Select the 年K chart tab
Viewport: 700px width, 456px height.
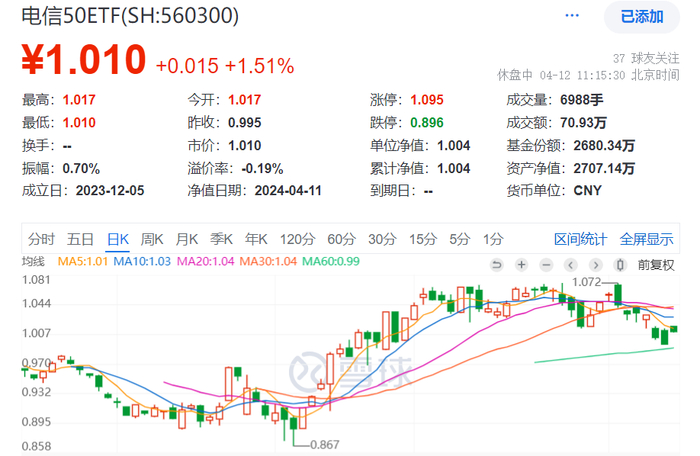click(256, 239)
